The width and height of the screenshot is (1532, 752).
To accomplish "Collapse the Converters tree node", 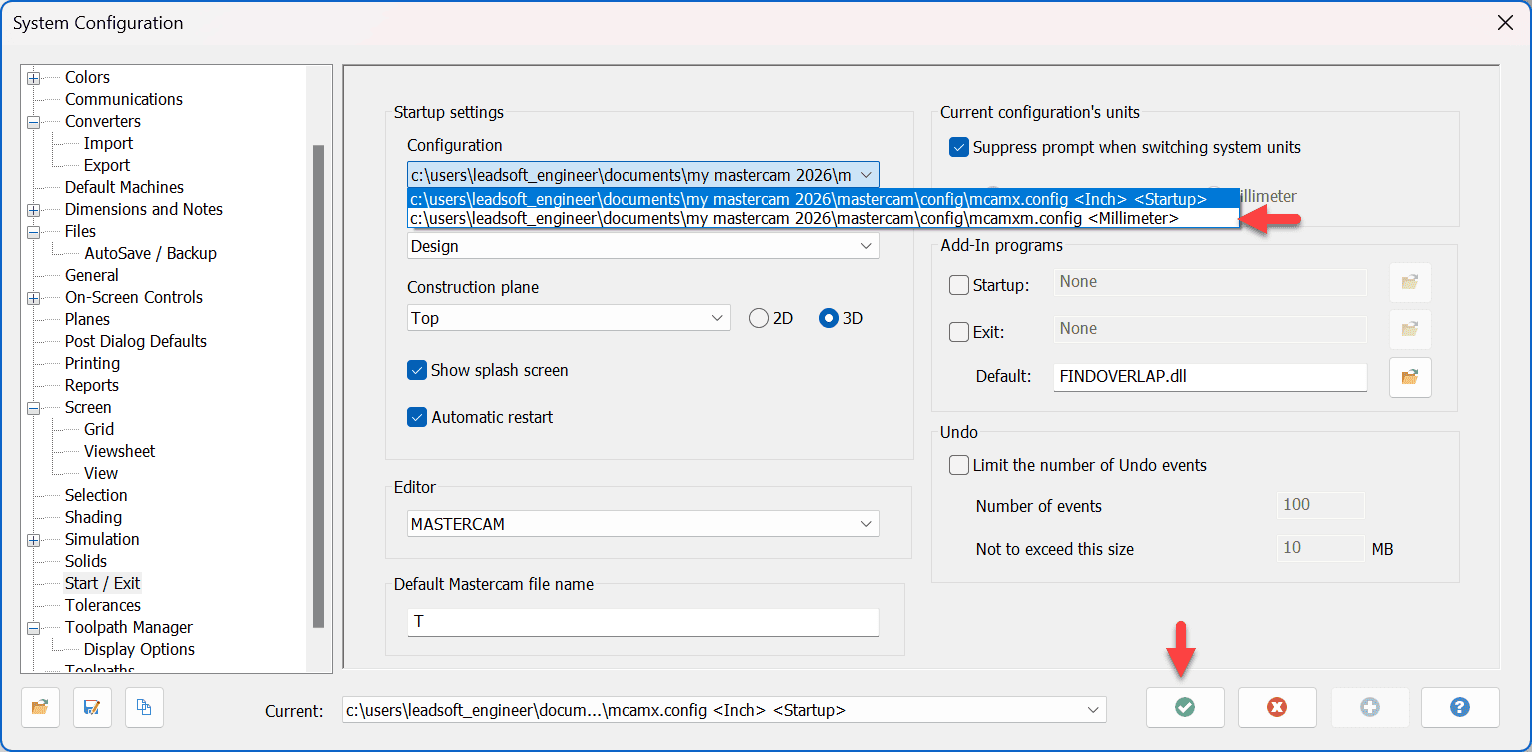I will (x=33, y=121).
